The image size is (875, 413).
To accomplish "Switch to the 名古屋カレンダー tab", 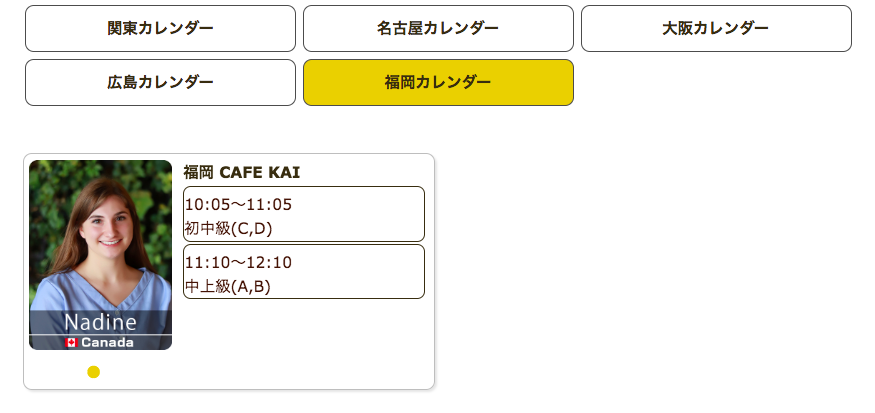I will [x=438, y=28].
